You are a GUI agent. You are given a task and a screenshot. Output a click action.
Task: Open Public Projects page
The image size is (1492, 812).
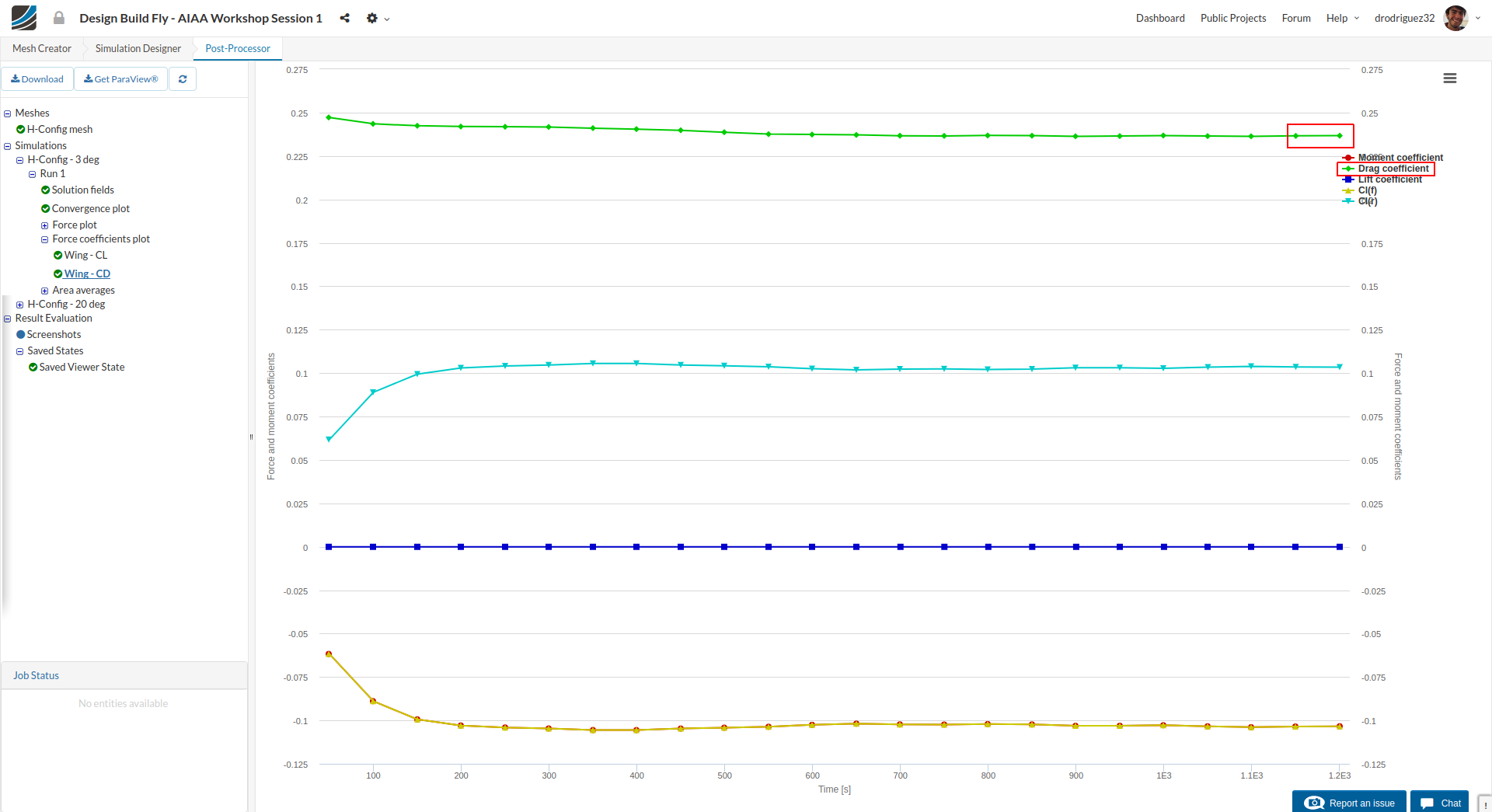coord(1233,18)
